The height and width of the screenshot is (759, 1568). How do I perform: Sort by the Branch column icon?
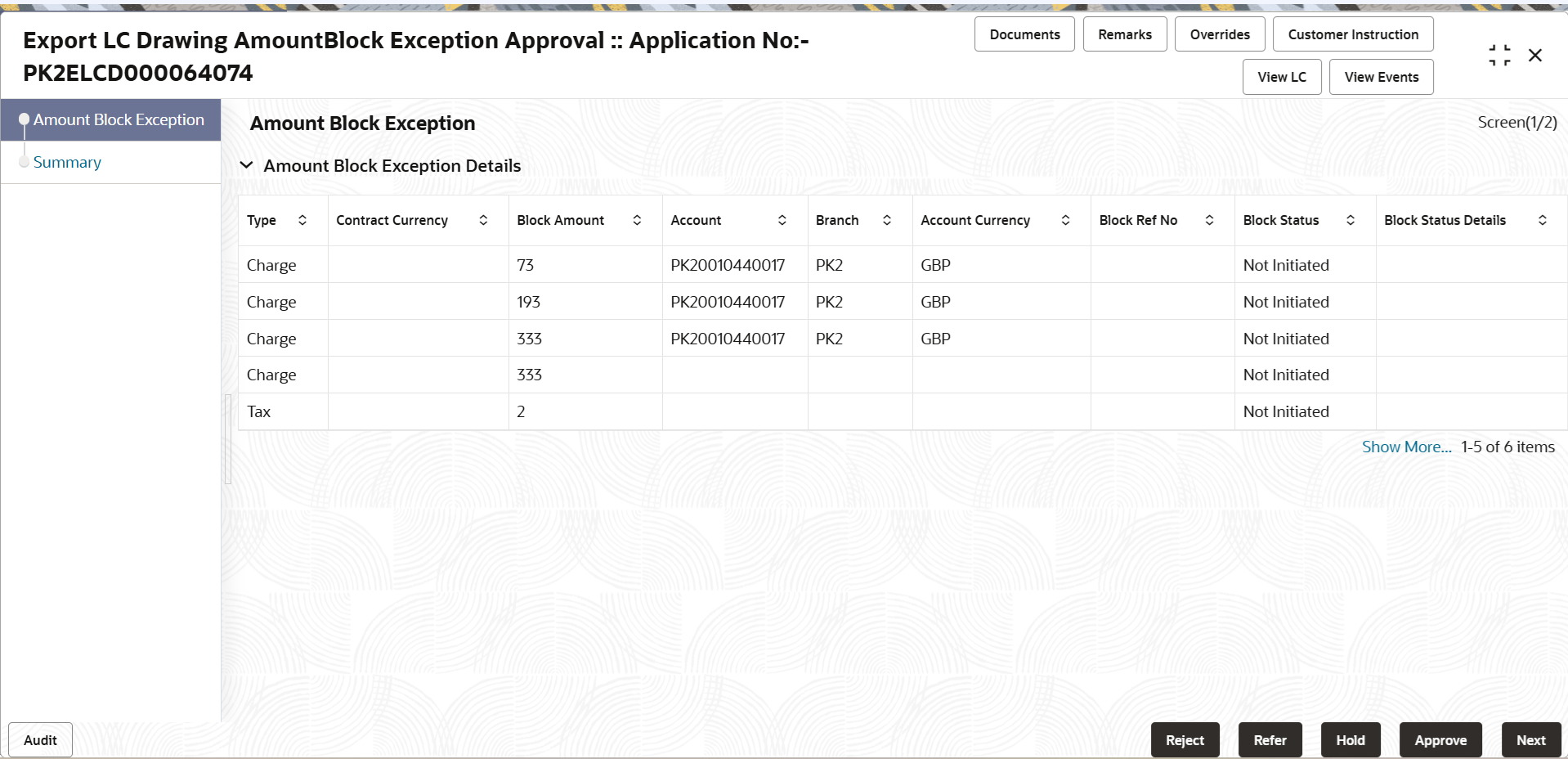tap(887, 220)
